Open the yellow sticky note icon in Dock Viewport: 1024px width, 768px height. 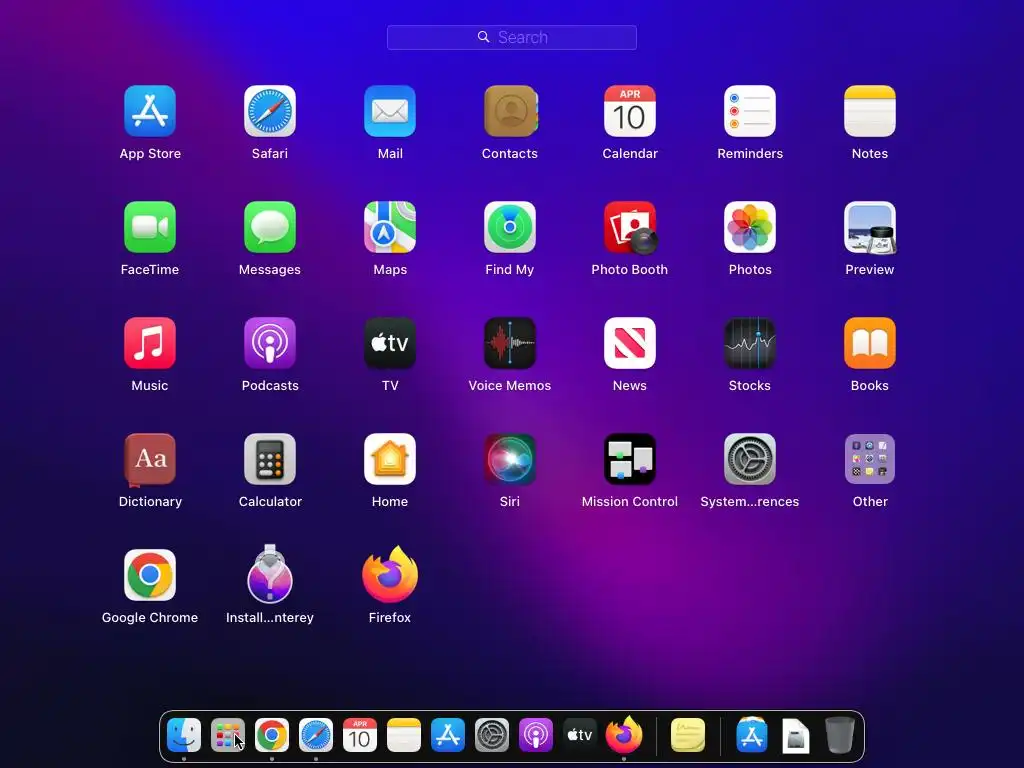click(x=688, y=735)
